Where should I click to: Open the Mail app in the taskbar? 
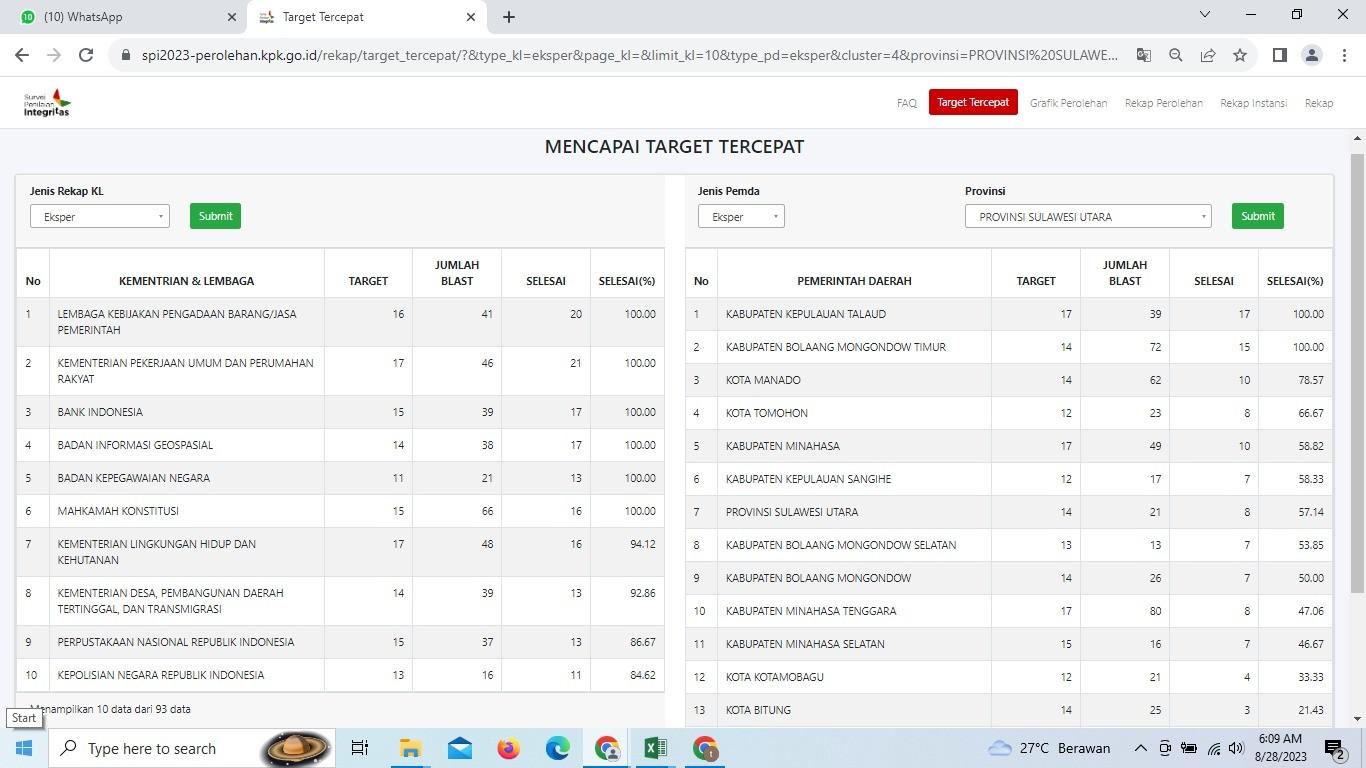459,748
